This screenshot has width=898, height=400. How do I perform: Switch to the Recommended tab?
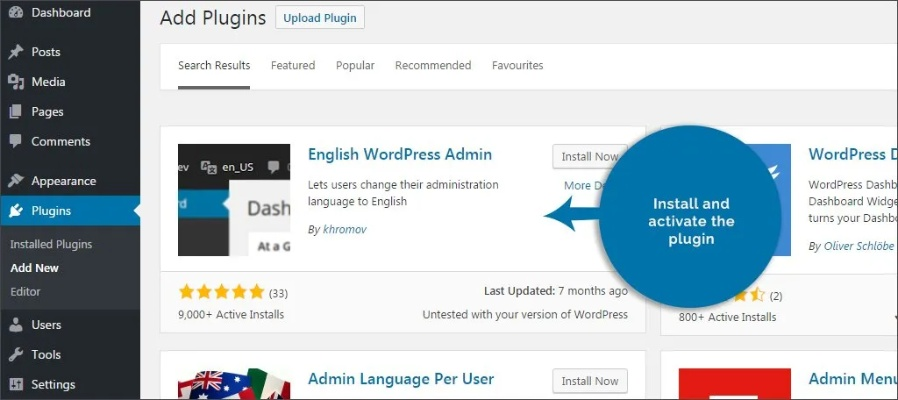point(433,66)
